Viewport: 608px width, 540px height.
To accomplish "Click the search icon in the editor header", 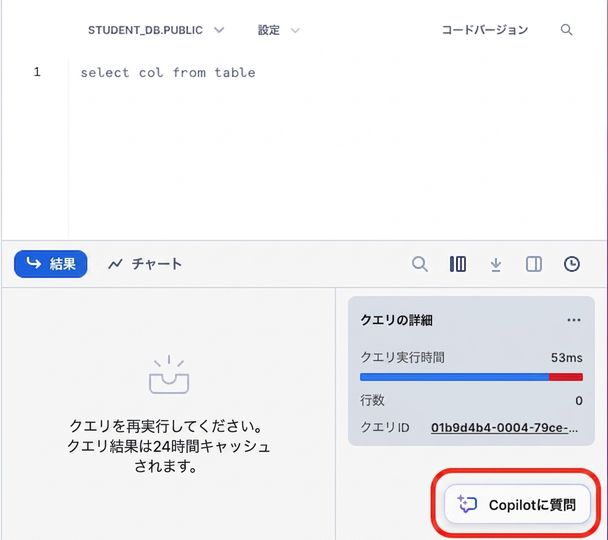I will coord(567,30).
